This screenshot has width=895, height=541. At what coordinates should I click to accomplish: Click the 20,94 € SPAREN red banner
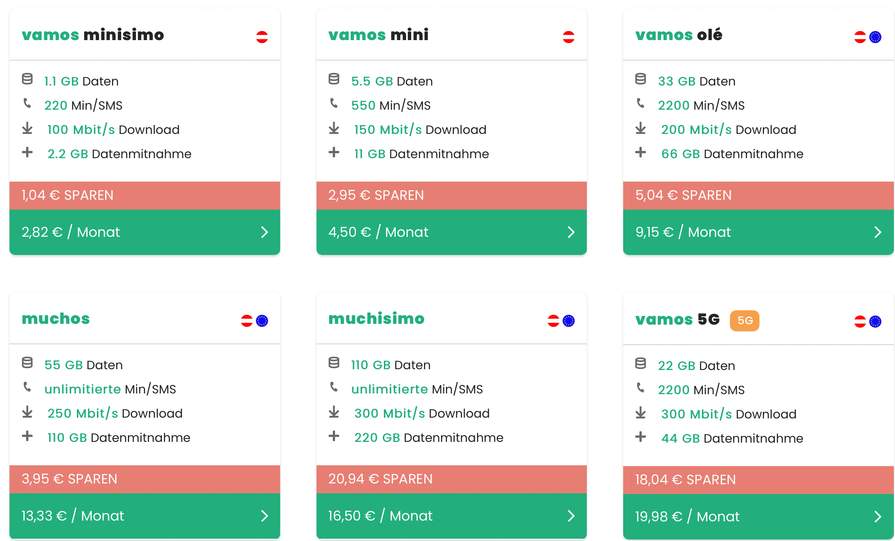click(451, 479)
